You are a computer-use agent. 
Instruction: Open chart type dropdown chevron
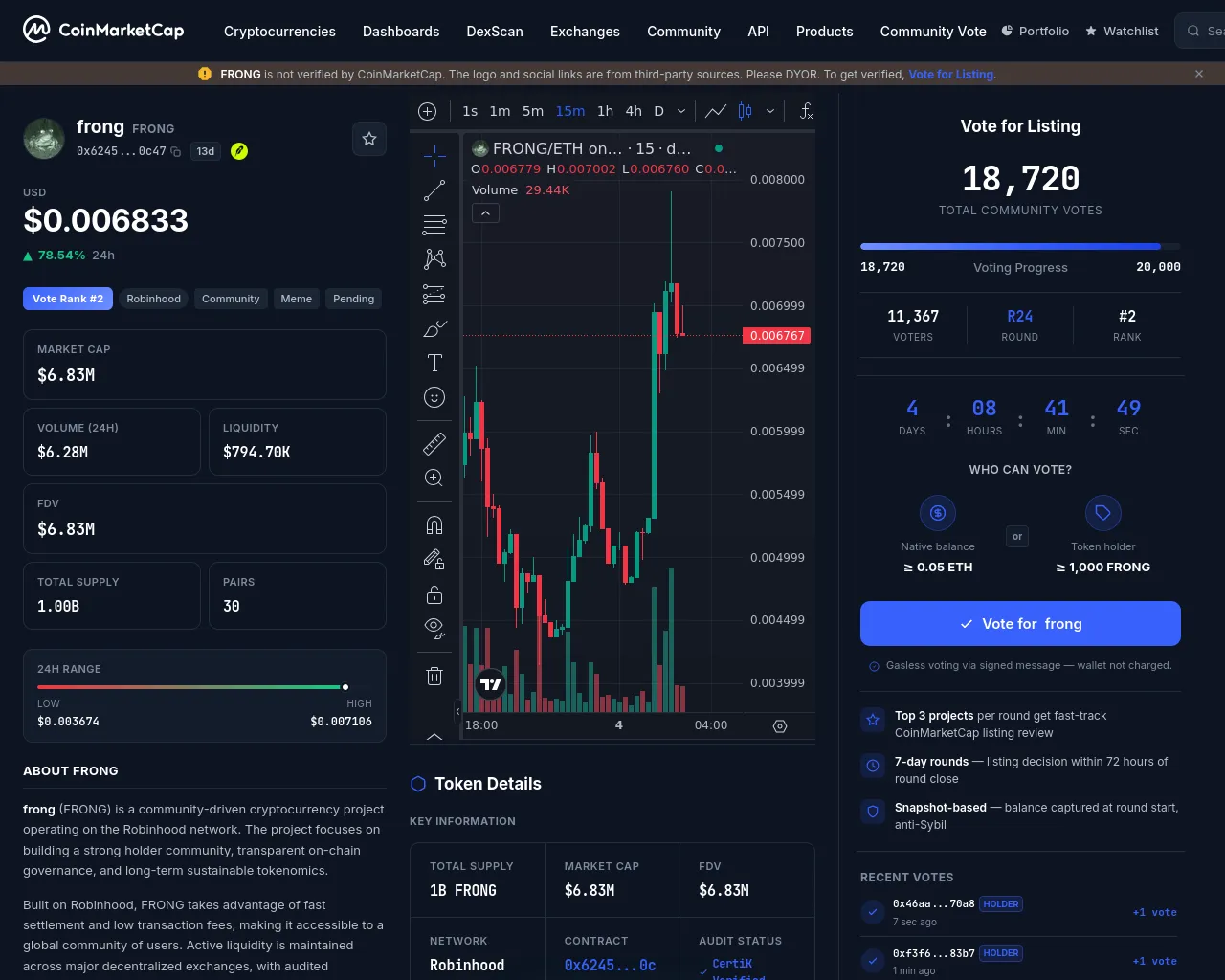point(770,111)
